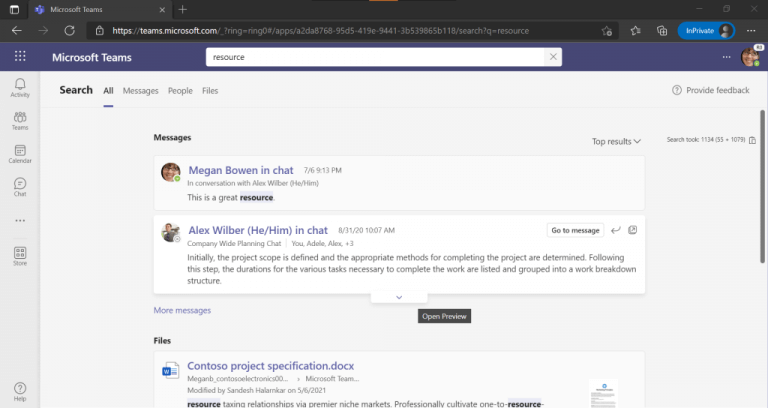Screen dimensions: 768x408
Task: Open the Activity feed in the sidebar
Action: pos(20,88)
